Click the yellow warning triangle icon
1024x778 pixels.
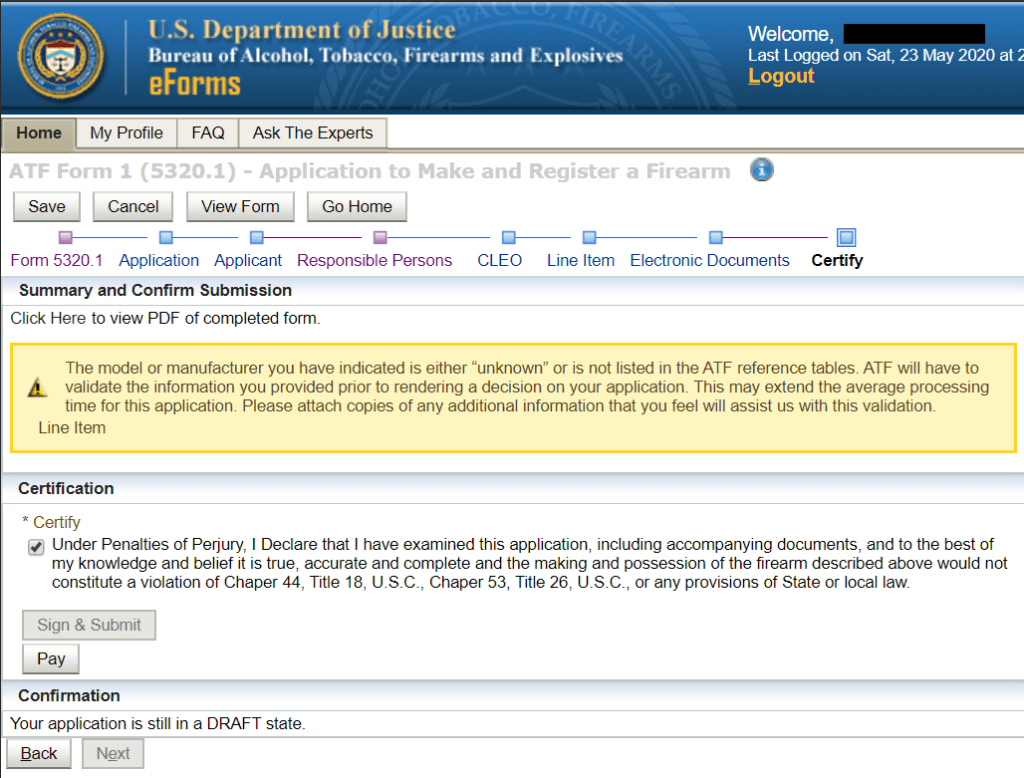(37, 387)
